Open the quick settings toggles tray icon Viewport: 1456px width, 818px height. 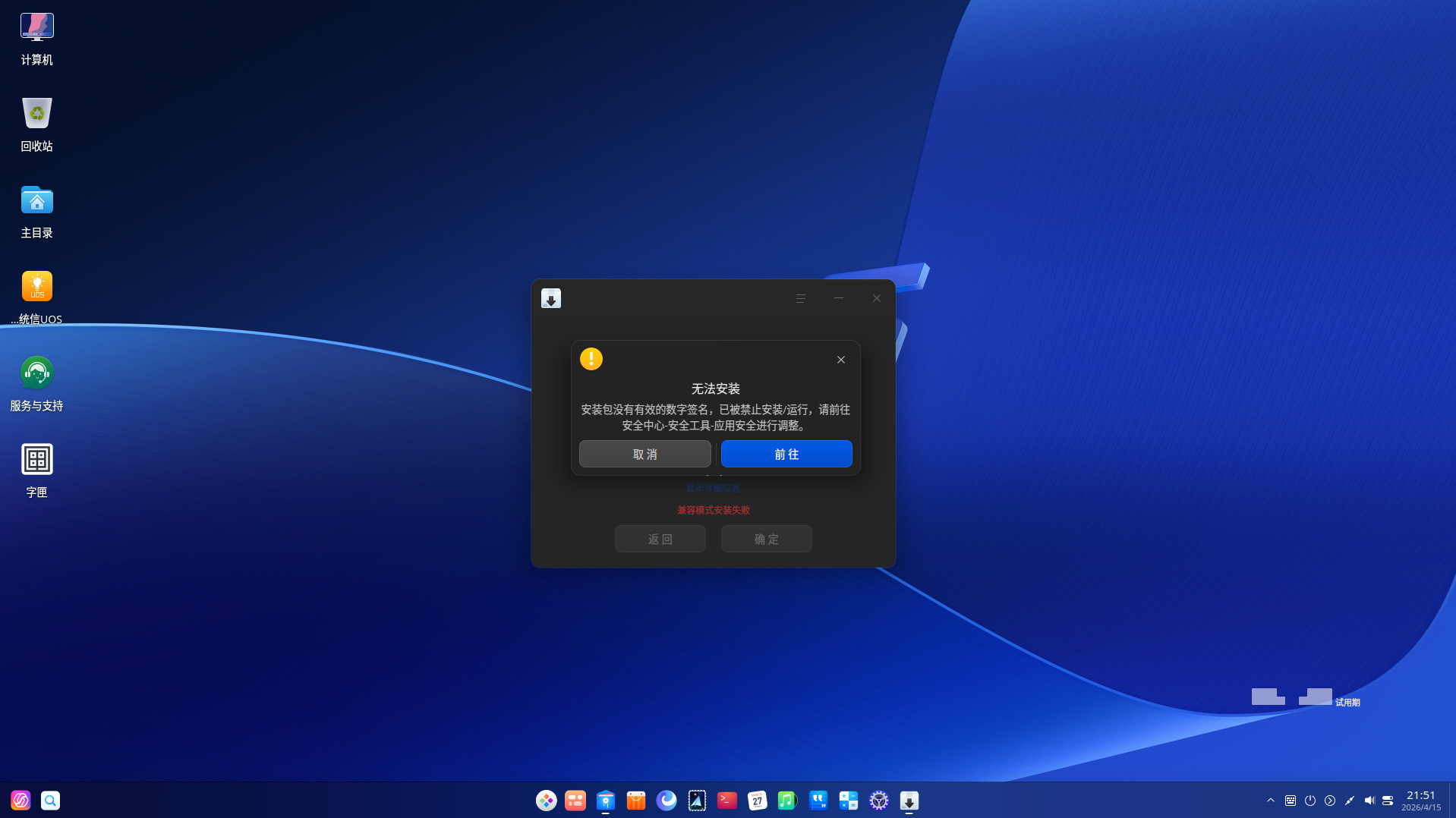(x=1388, y=801)
